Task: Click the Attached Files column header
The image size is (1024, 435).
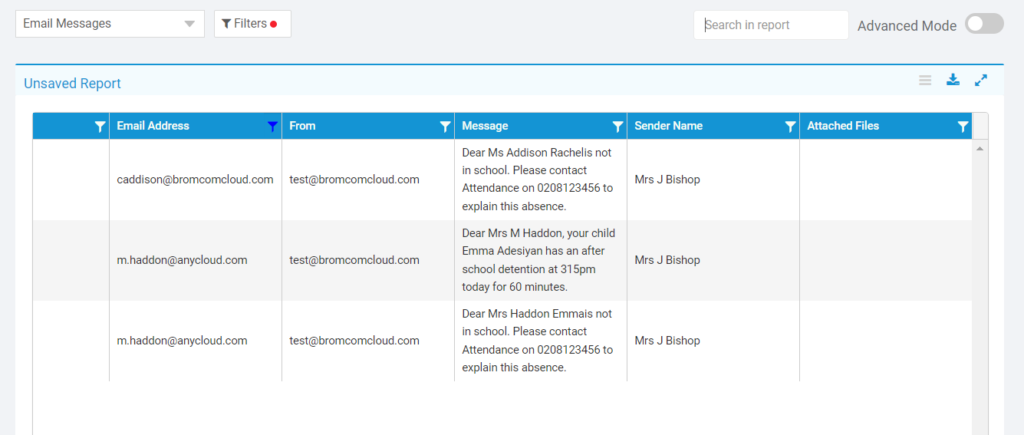Action: 843,126
